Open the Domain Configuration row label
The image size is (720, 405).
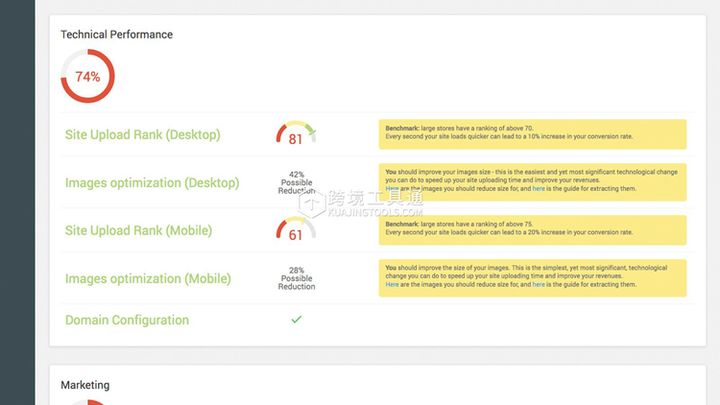[x=127, y=320]
